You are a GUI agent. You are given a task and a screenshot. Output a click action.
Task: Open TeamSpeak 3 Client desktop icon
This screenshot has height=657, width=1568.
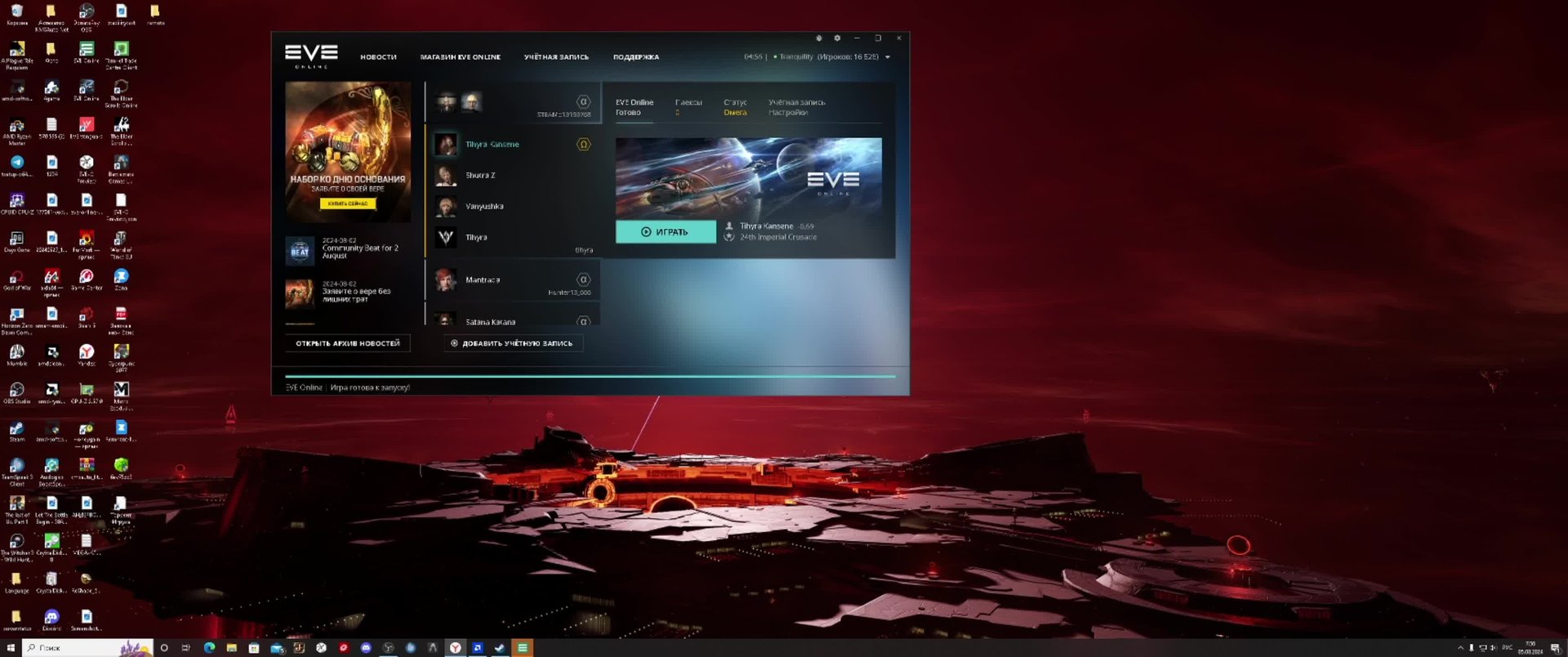(x=17, y=472)
